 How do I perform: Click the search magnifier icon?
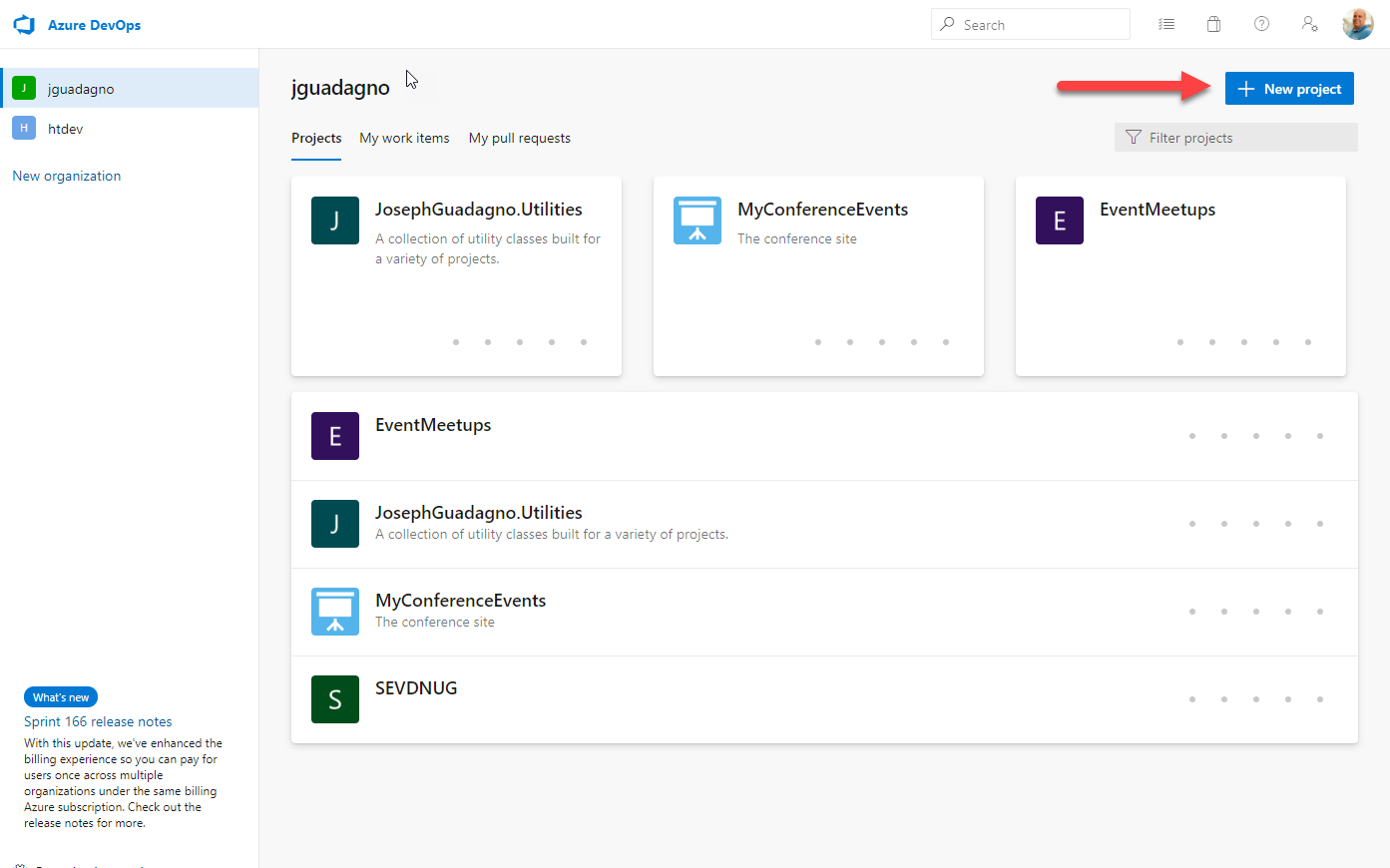coord(947,24)
